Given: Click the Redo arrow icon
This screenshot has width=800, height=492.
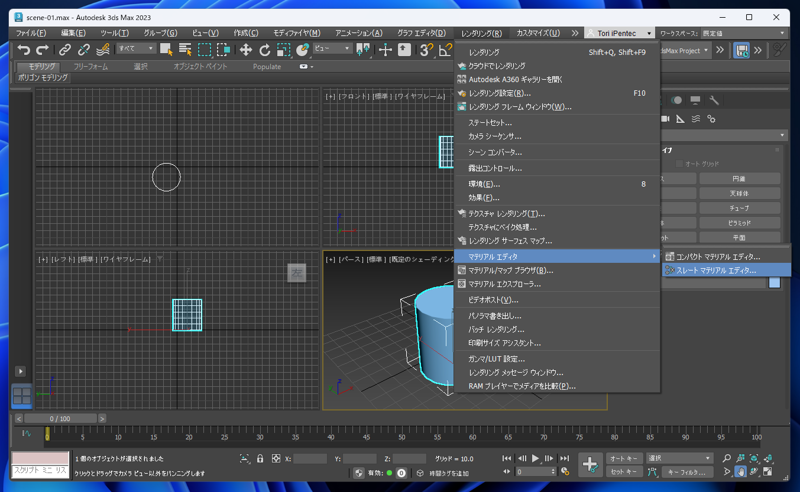Looking at the screenshot, I should pyautogui.click(x=42, y=50).
